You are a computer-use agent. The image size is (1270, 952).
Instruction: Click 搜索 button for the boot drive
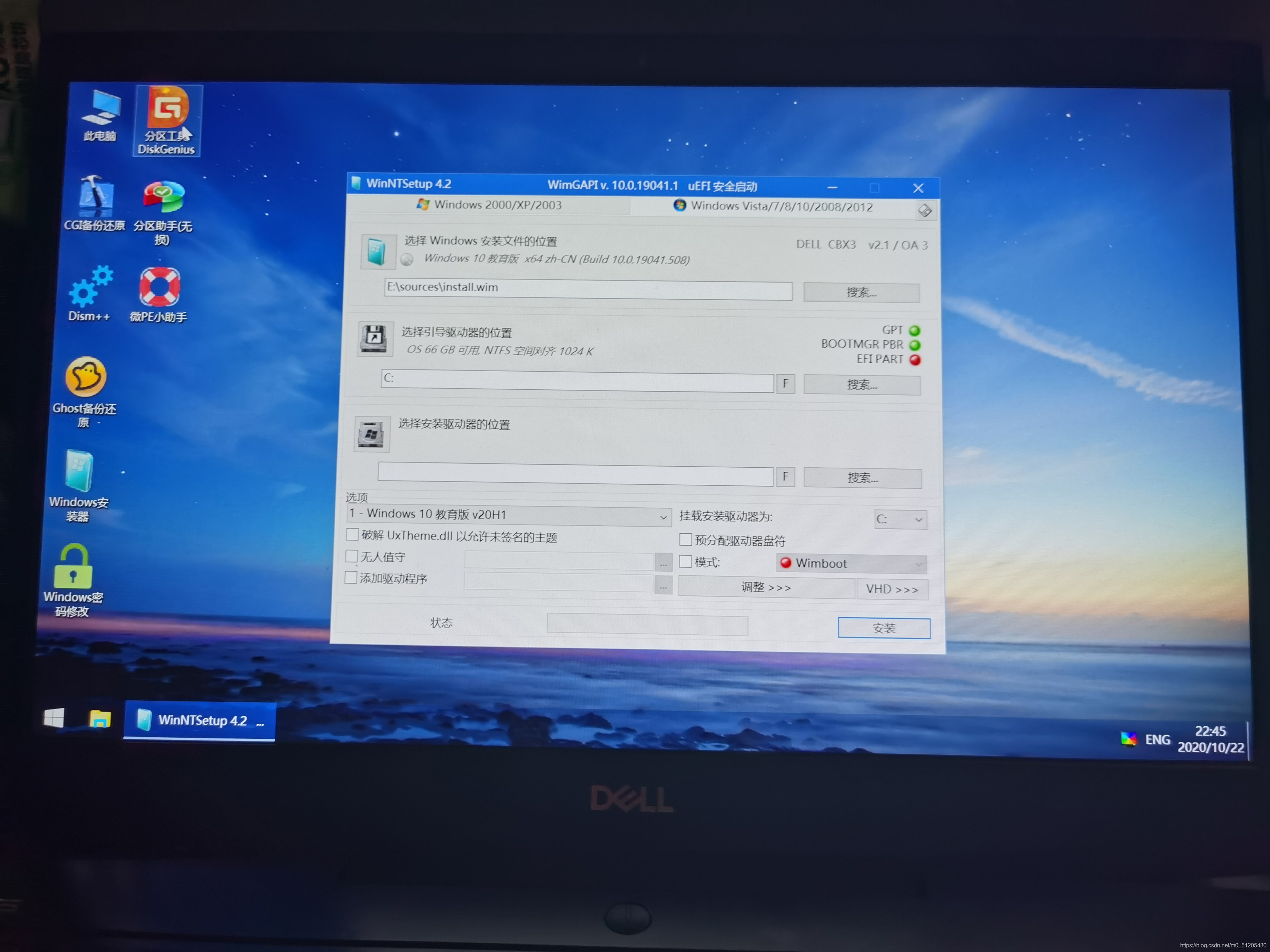click(x=862, y=385)
